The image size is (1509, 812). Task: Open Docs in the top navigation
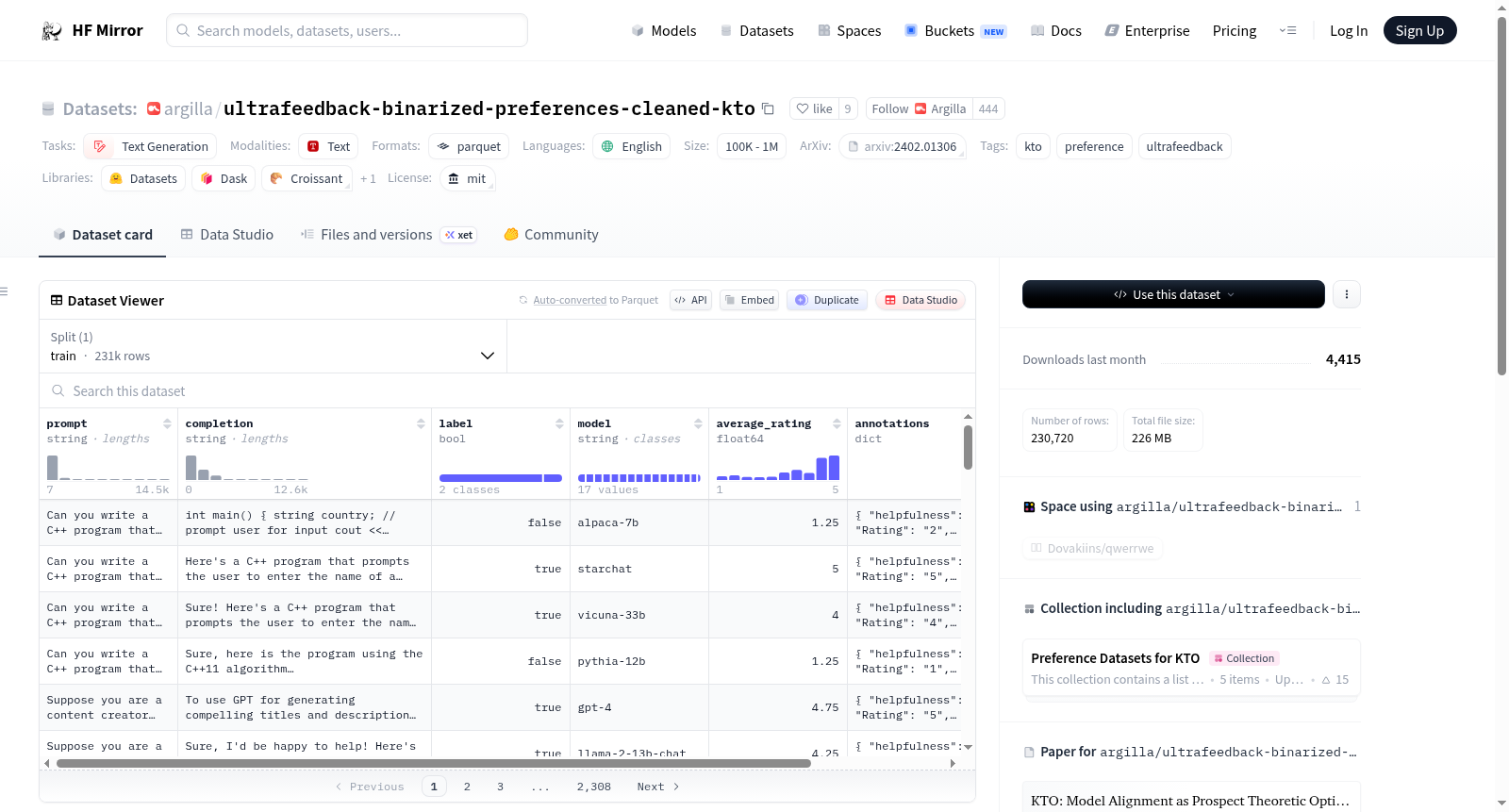point(1056,31)
